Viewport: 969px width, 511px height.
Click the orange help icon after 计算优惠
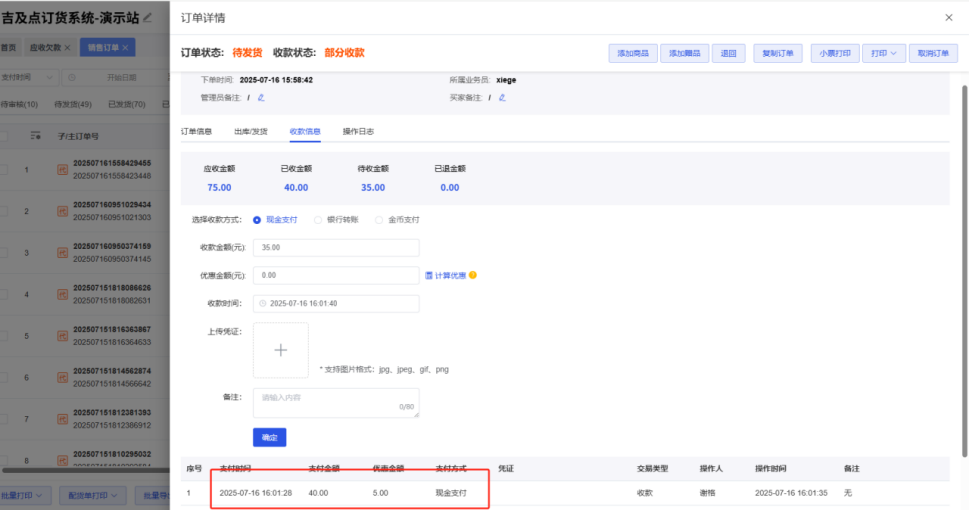coord(473,276)
